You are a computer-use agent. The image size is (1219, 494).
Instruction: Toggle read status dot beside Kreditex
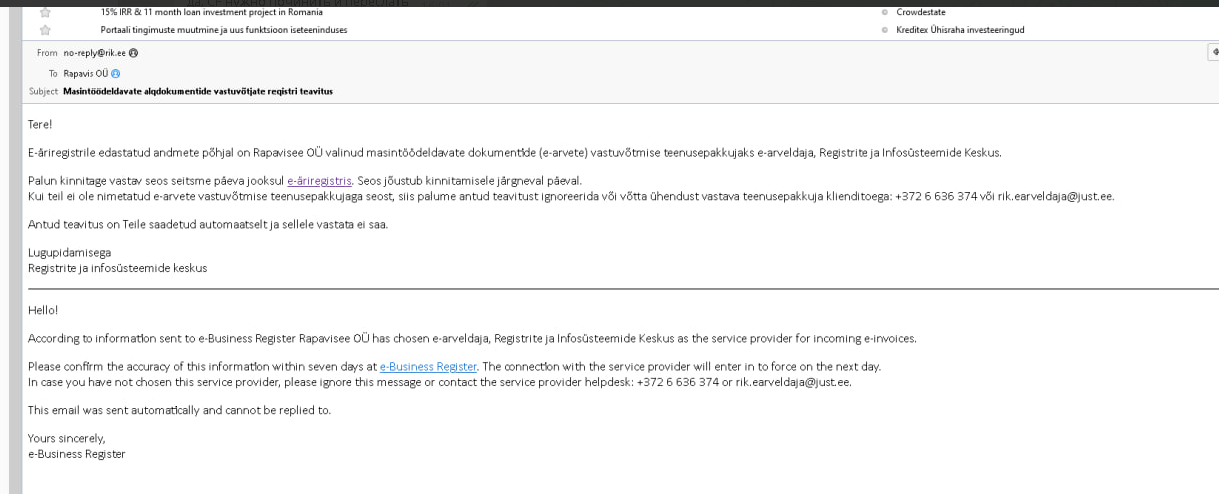pos(886,30)
